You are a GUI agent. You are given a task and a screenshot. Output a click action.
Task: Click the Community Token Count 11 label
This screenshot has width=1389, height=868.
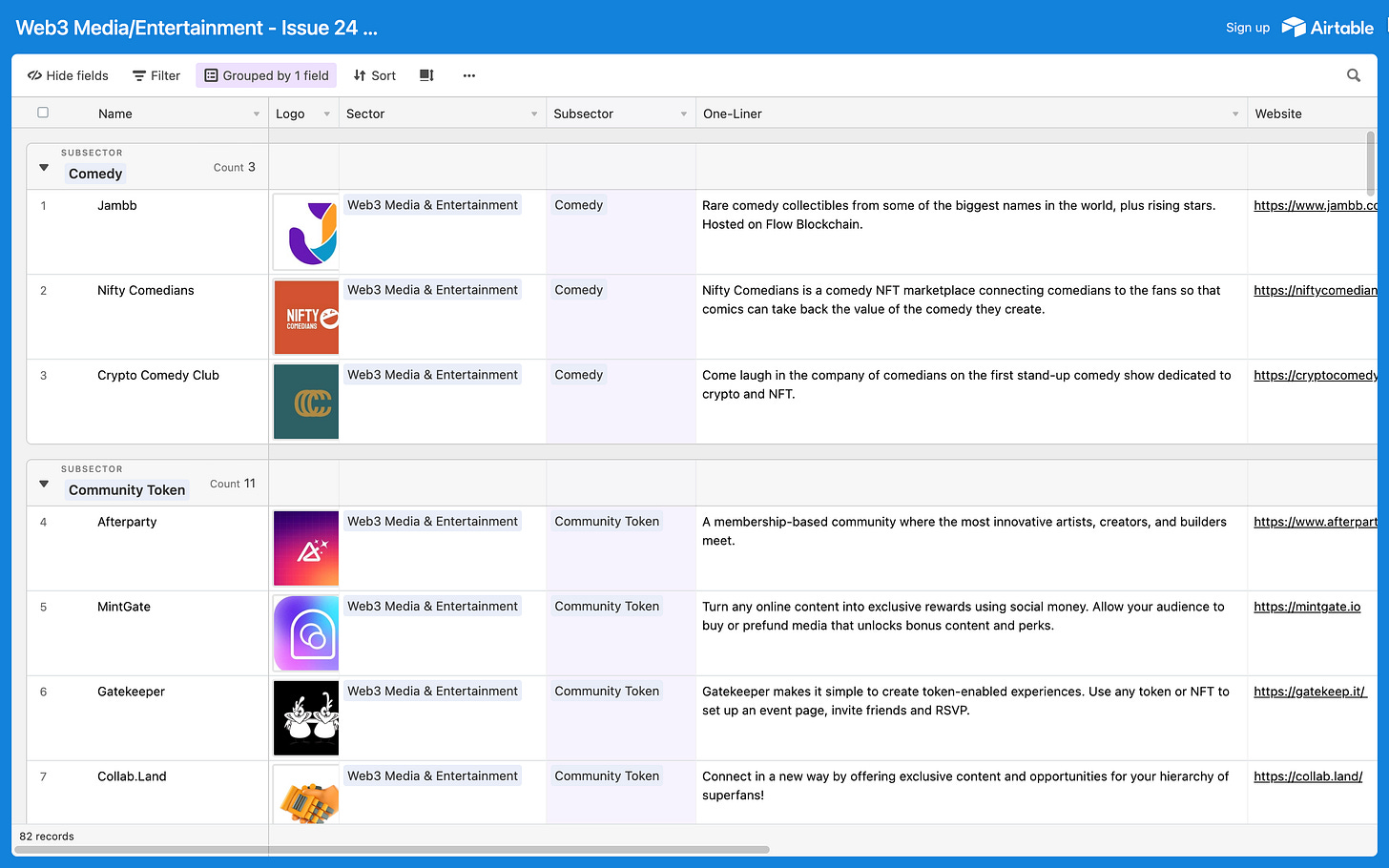tap(233, 484)
